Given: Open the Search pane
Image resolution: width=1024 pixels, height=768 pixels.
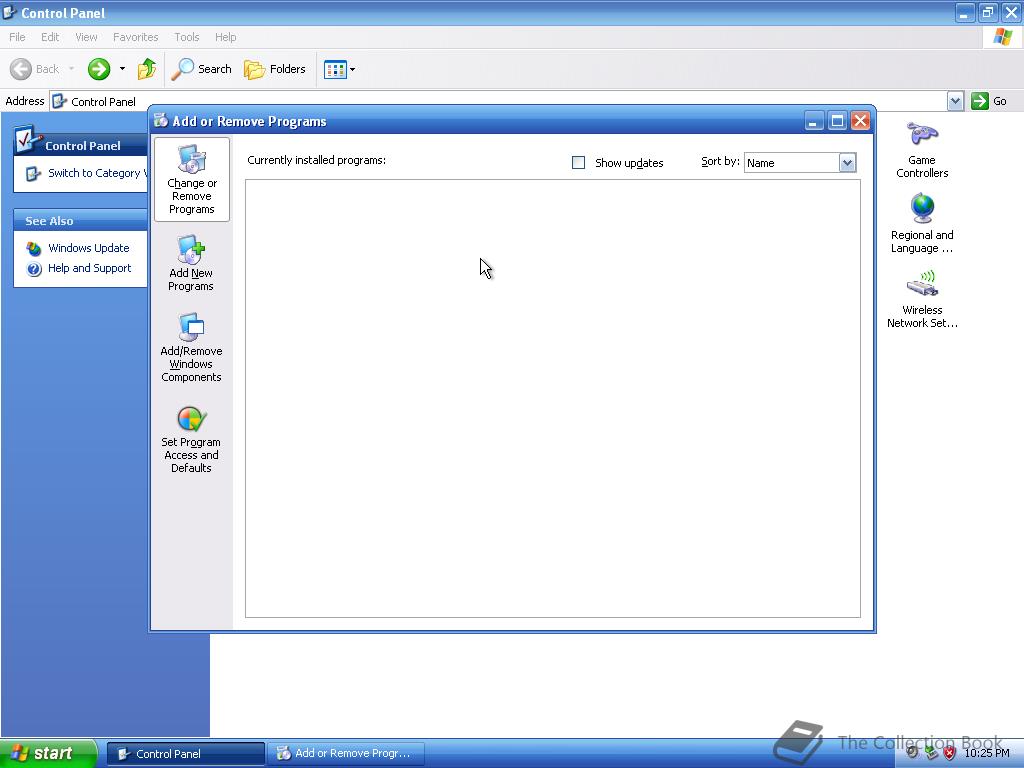Looking at the screenshot, I should click(x=201, y=69).
